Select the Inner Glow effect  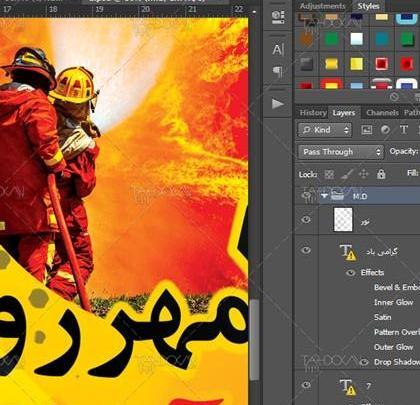coord(393,302)
